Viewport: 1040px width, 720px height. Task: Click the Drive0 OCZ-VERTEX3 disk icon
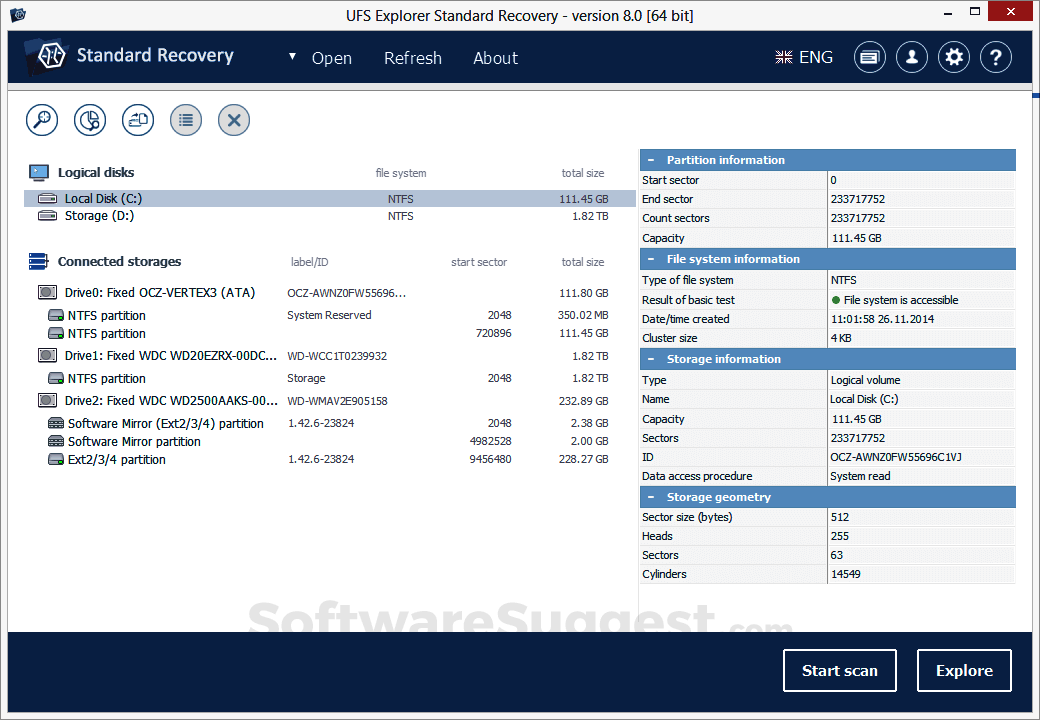click(47, 292)
